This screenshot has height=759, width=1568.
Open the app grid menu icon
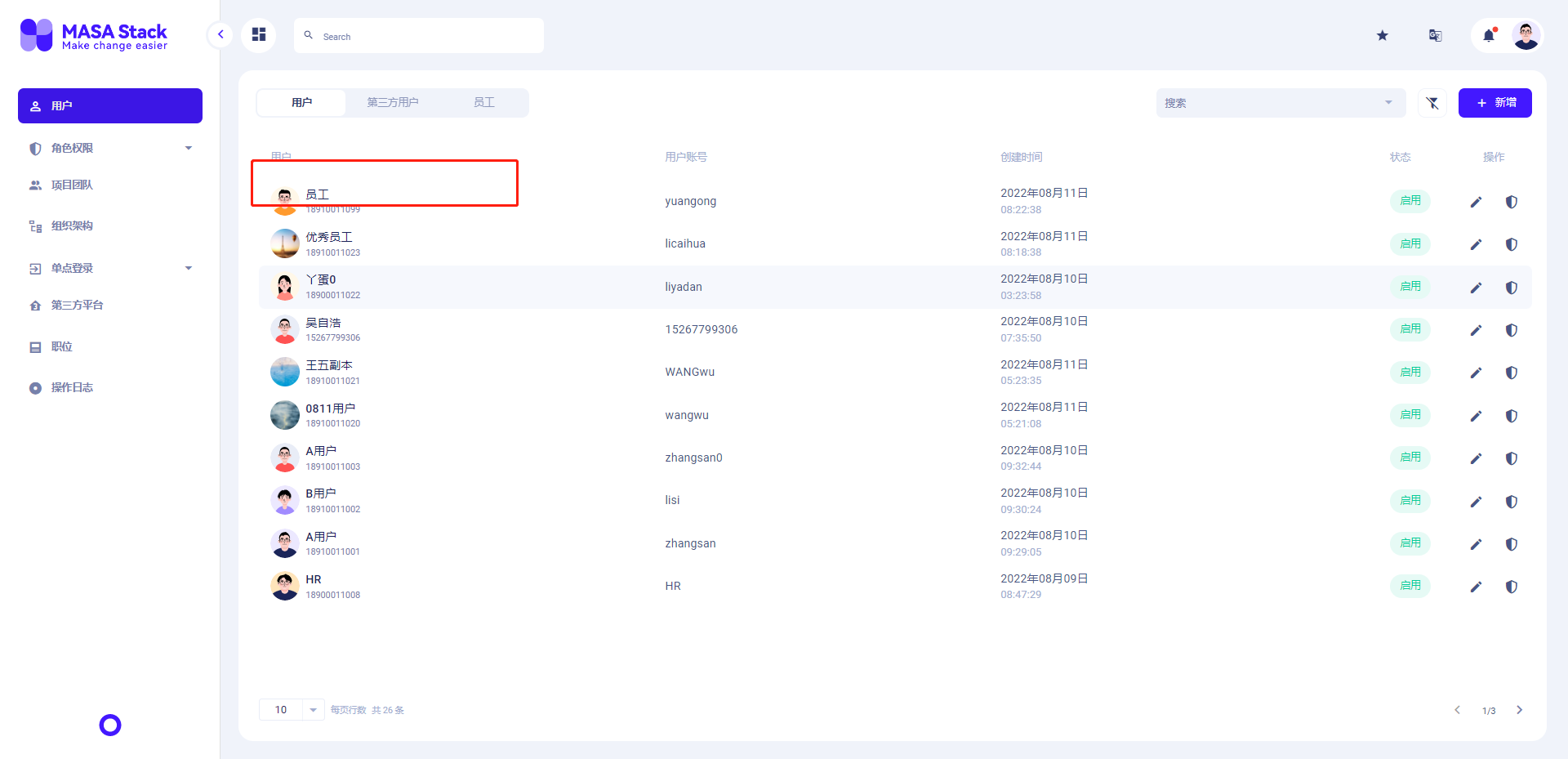pos(259,34)
